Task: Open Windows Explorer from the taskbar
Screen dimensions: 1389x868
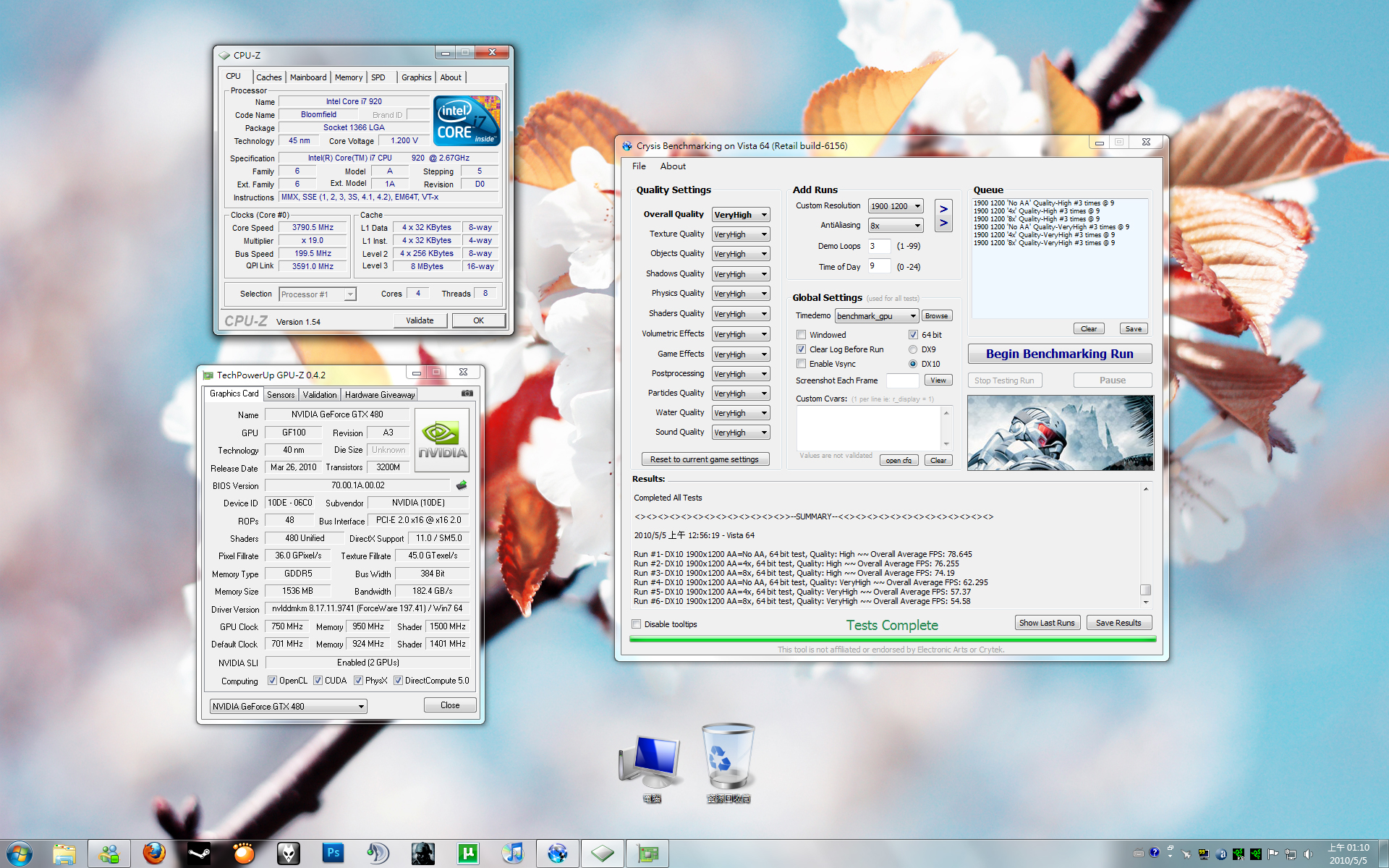Action: 64,854
